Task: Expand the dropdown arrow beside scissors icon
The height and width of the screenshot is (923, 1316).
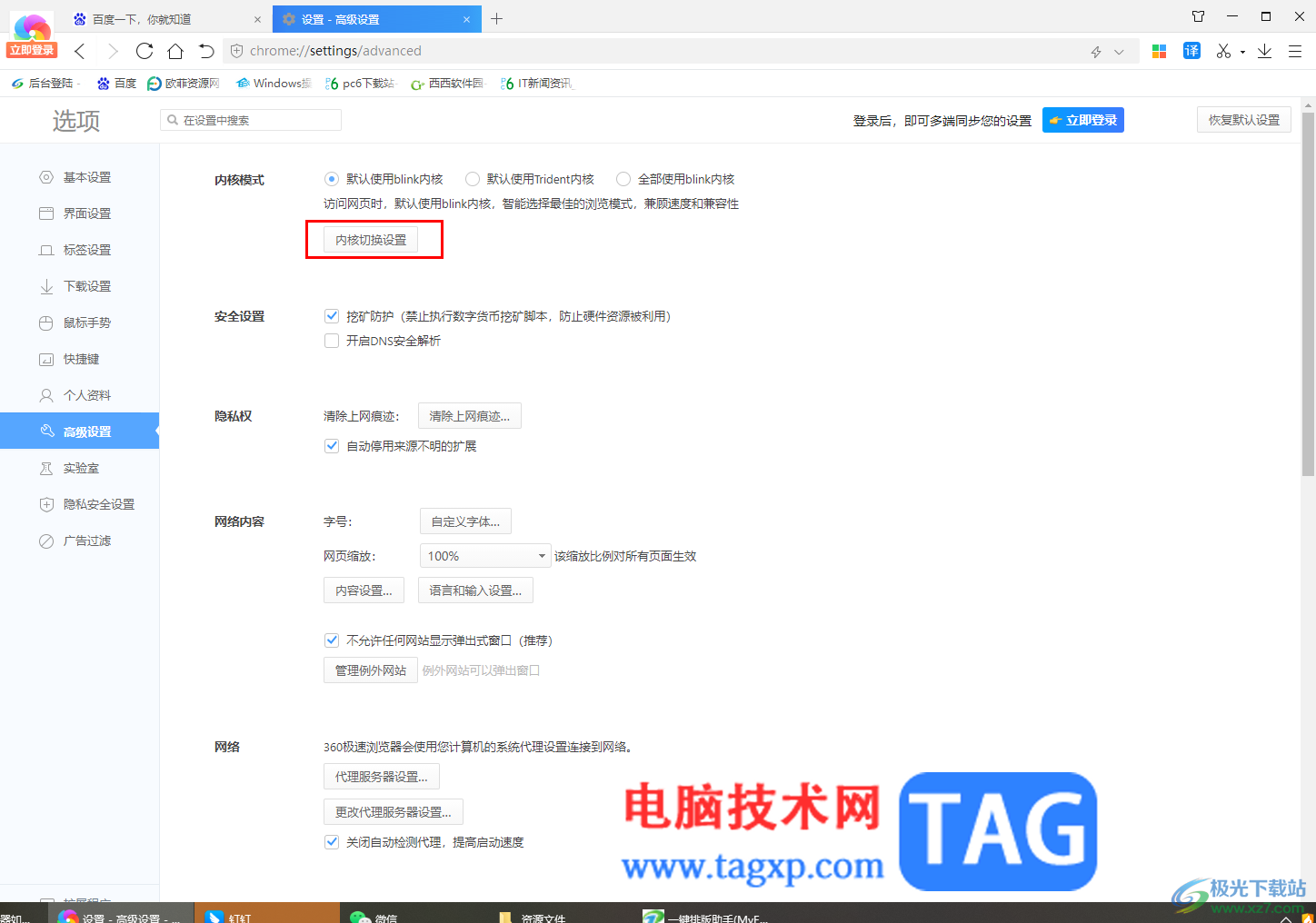Action: click(x=1242, y=52)
